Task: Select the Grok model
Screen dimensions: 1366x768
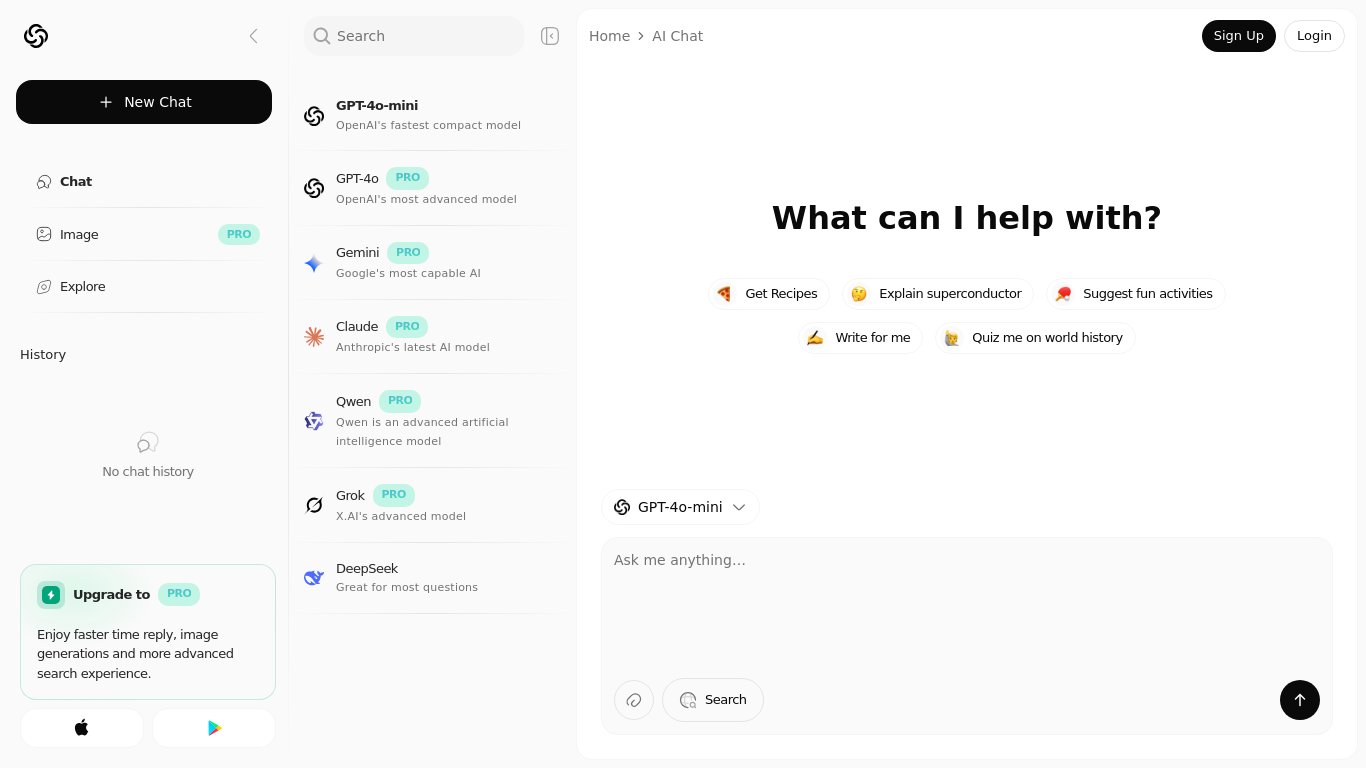Action: coord(432,505)
